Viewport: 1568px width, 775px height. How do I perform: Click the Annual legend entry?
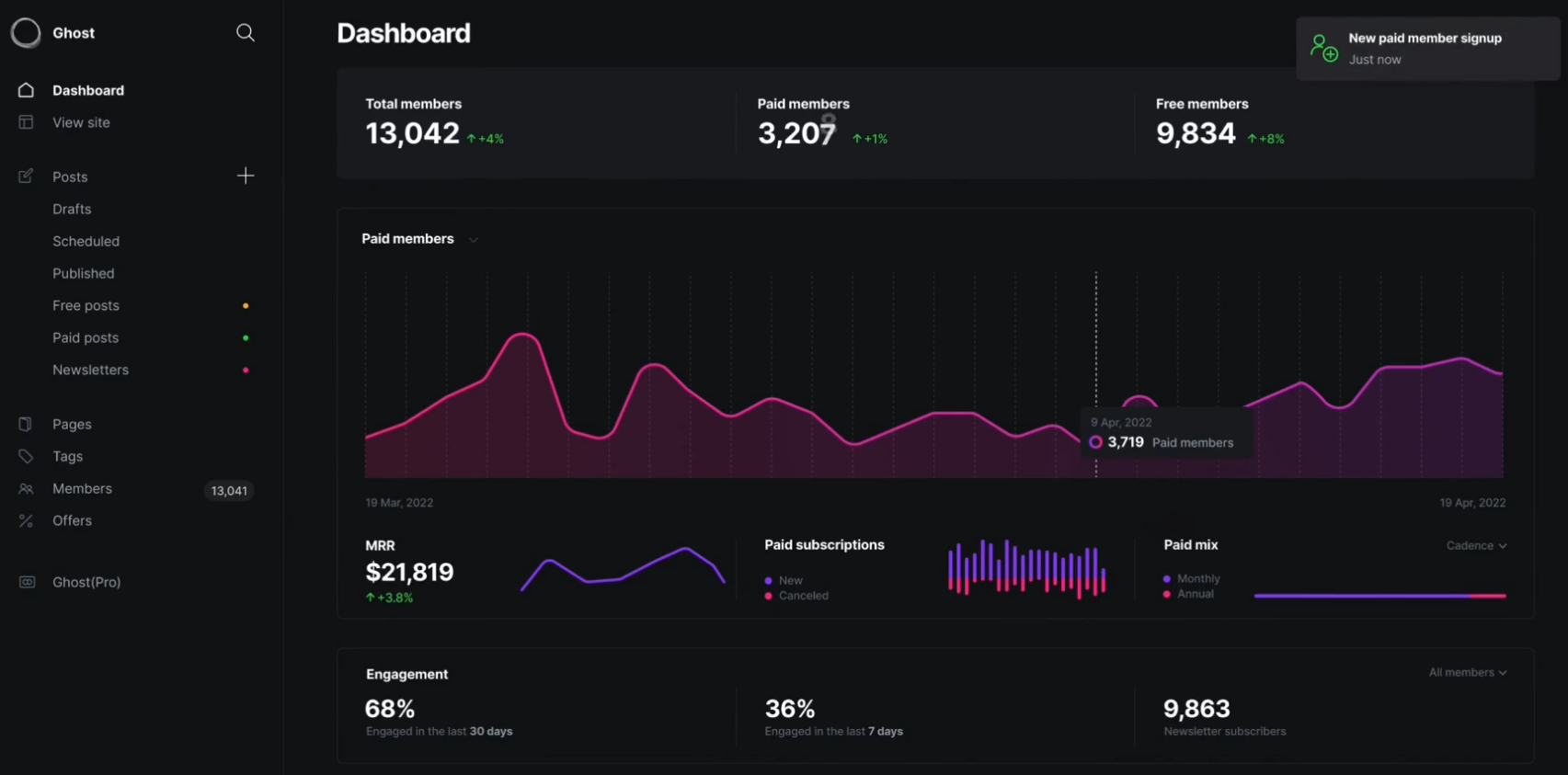point(1188,594)
